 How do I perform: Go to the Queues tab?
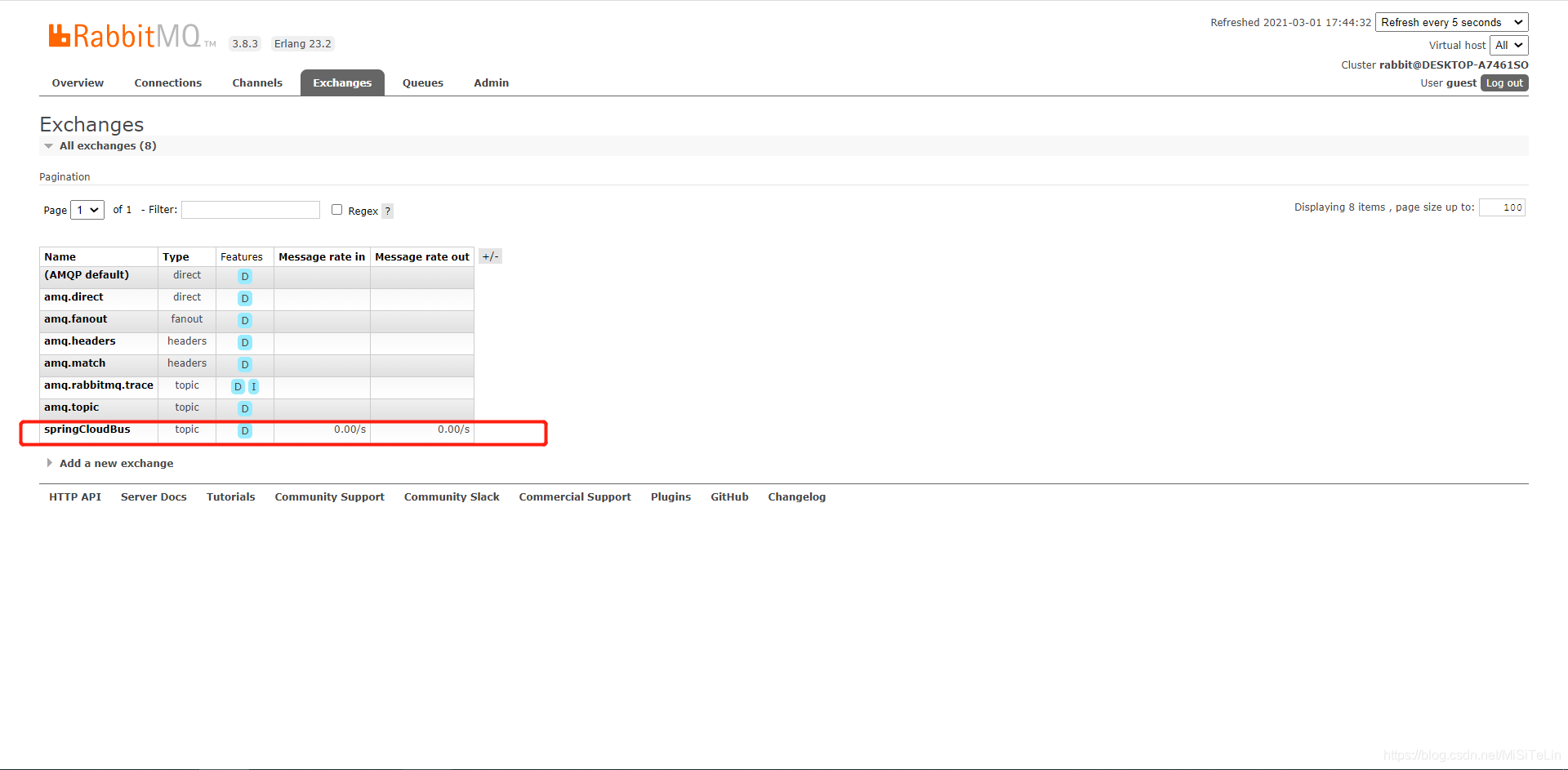pos(423,82)
